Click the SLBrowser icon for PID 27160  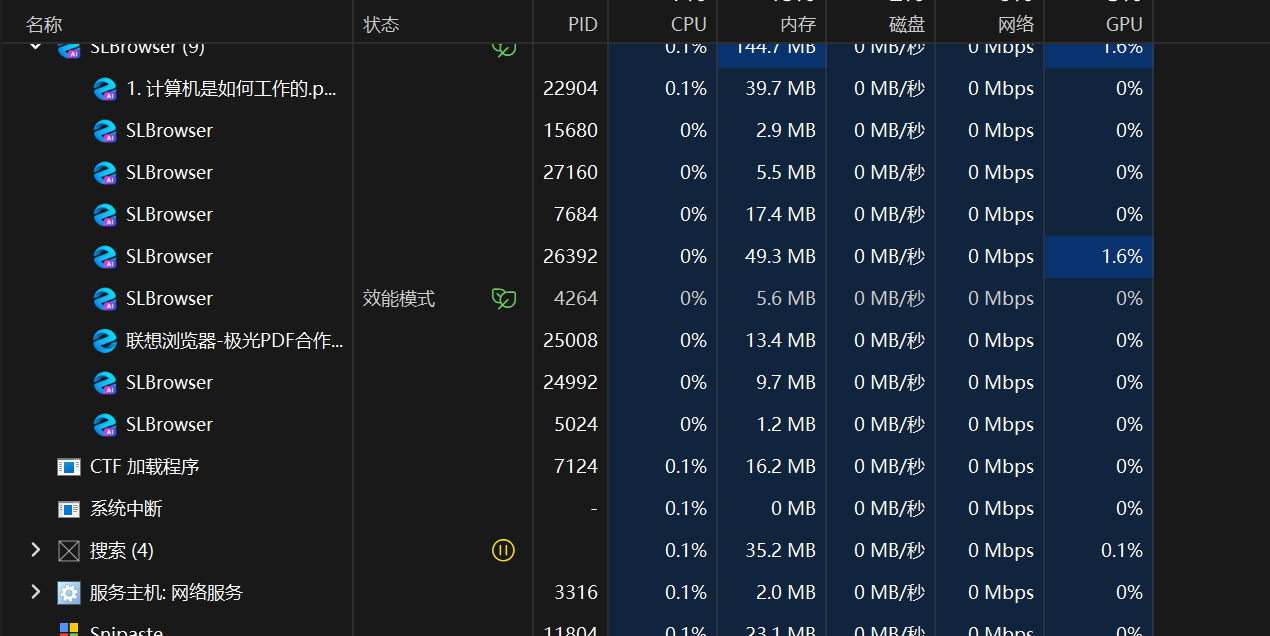(x=105, y=173)
